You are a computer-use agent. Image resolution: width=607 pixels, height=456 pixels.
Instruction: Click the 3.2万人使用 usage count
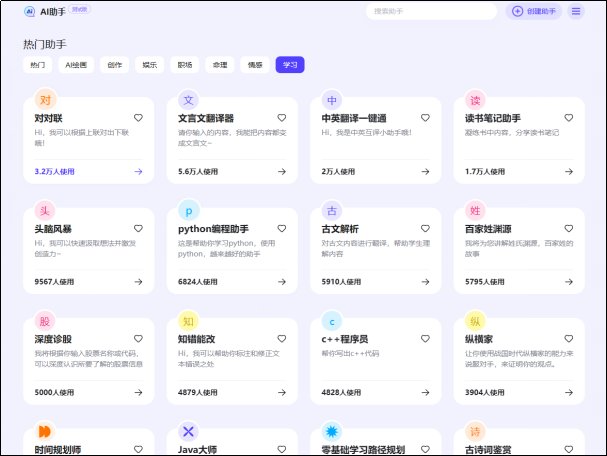coord(55,171)
